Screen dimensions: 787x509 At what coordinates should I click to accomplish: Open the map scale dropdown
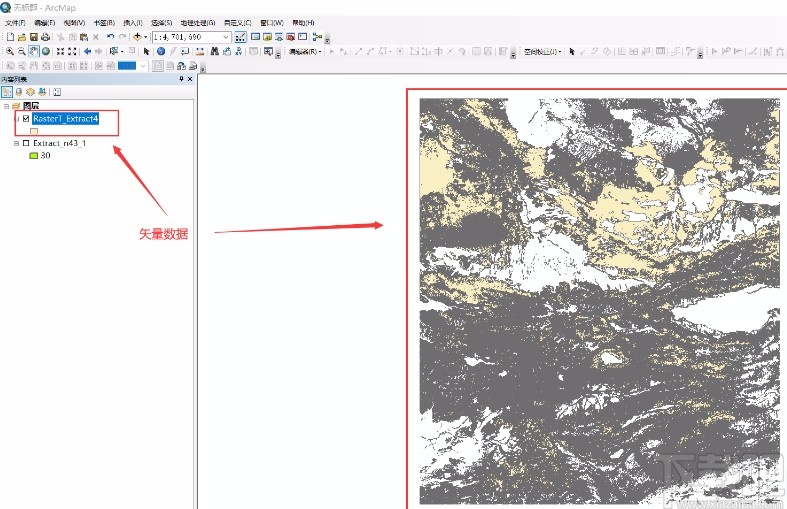point(226,37)
